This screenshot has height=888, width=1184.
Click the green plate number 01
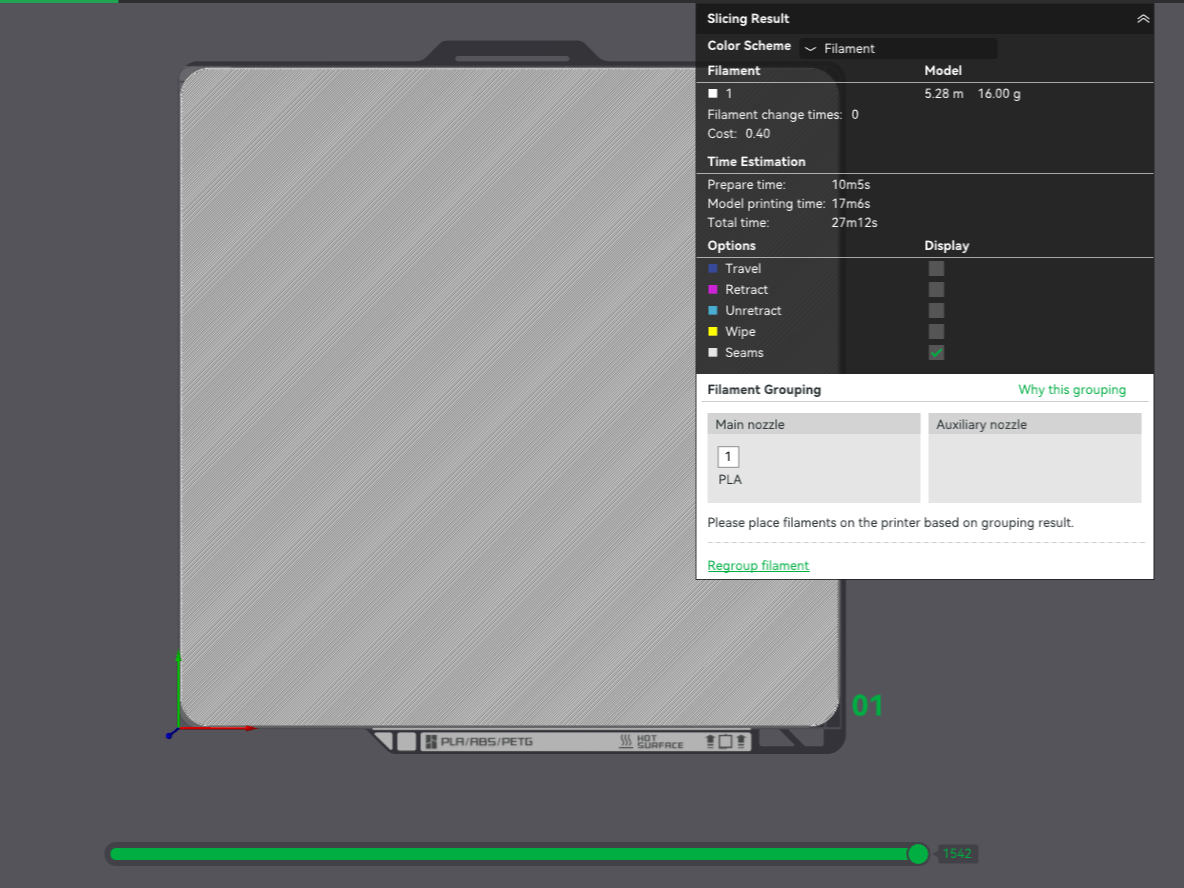click(867, 706)
